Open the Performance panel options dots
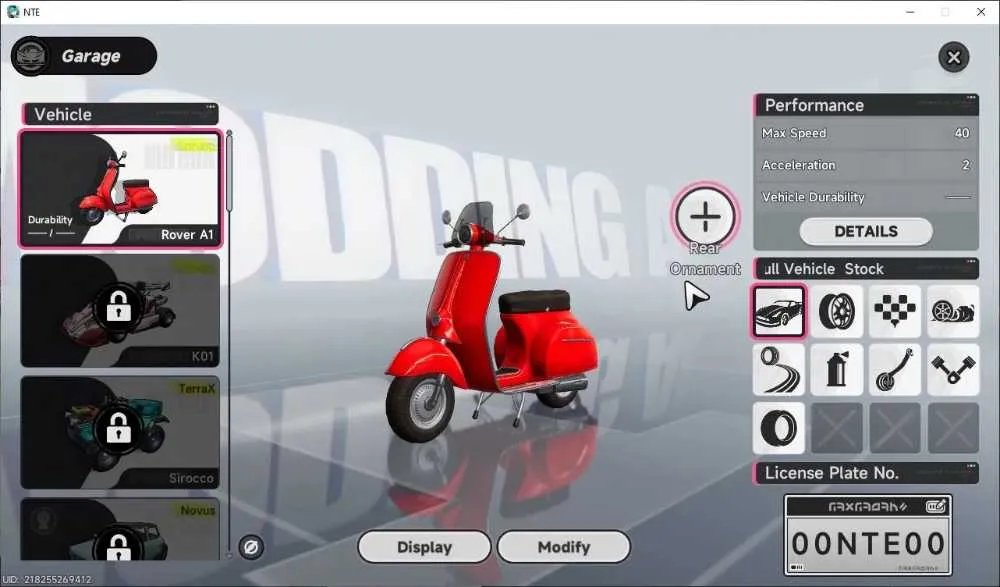Viewport: 1000px width, 587px height. (x=971, y=98)
